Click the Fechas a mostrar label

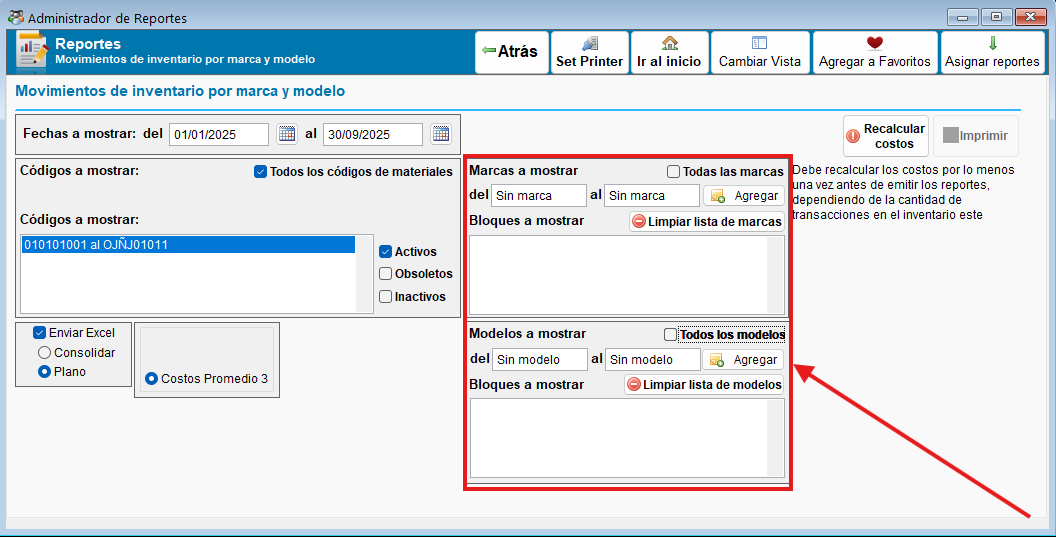click(x=79, y=133)
